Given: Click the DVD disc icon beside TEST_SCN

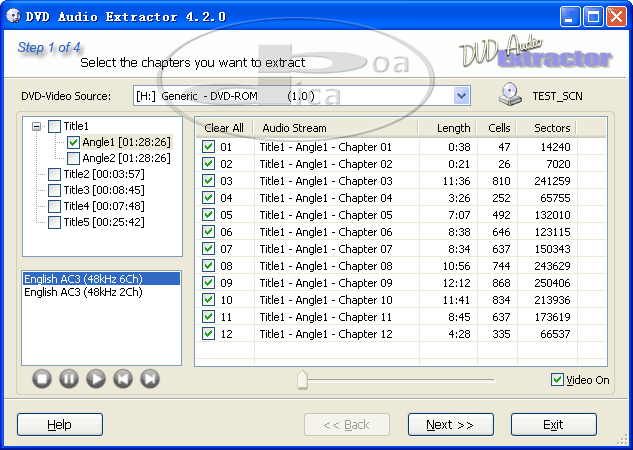Looking at the screenshot, I should point(511,96).
